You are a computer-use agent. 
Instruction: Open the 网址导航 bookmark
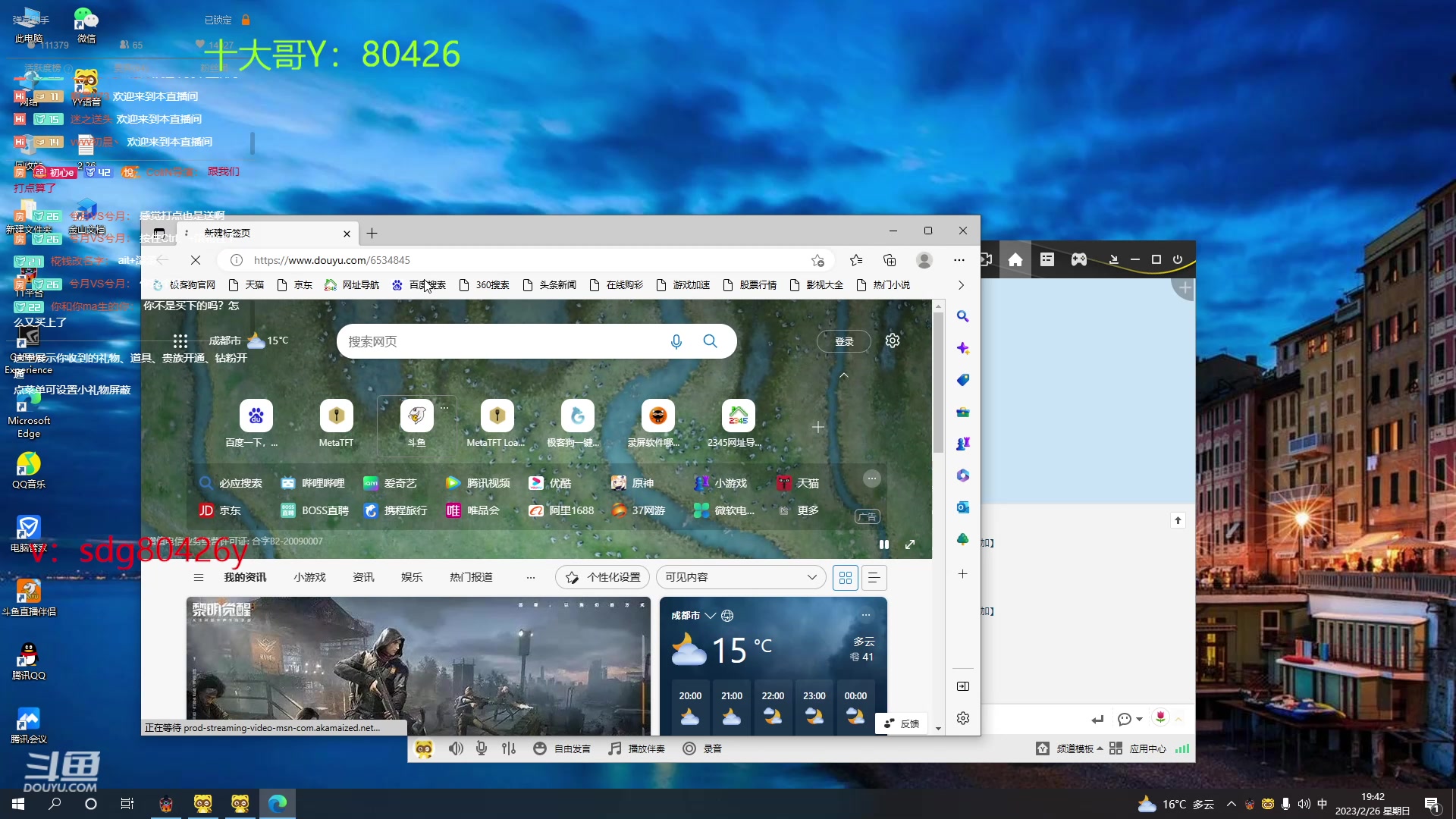pos(352,285)
